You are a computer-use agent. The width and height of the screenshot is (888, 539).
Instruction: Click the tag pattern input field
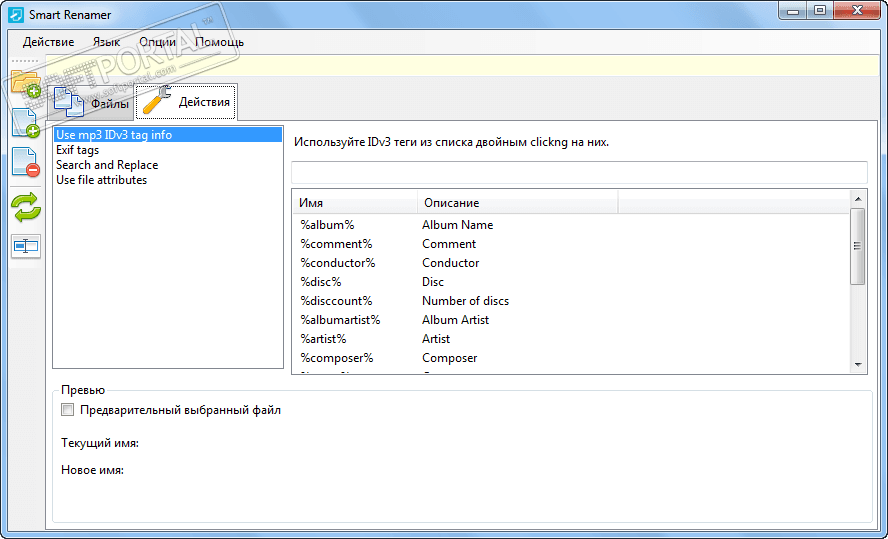coord(579,172)
